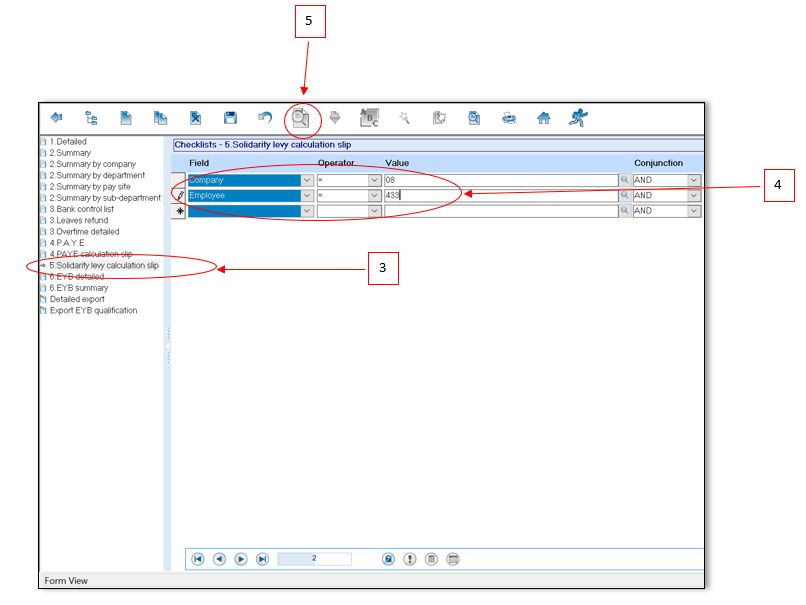Go to the first record
Screen dimensions: 806x605
pos(198,559)
